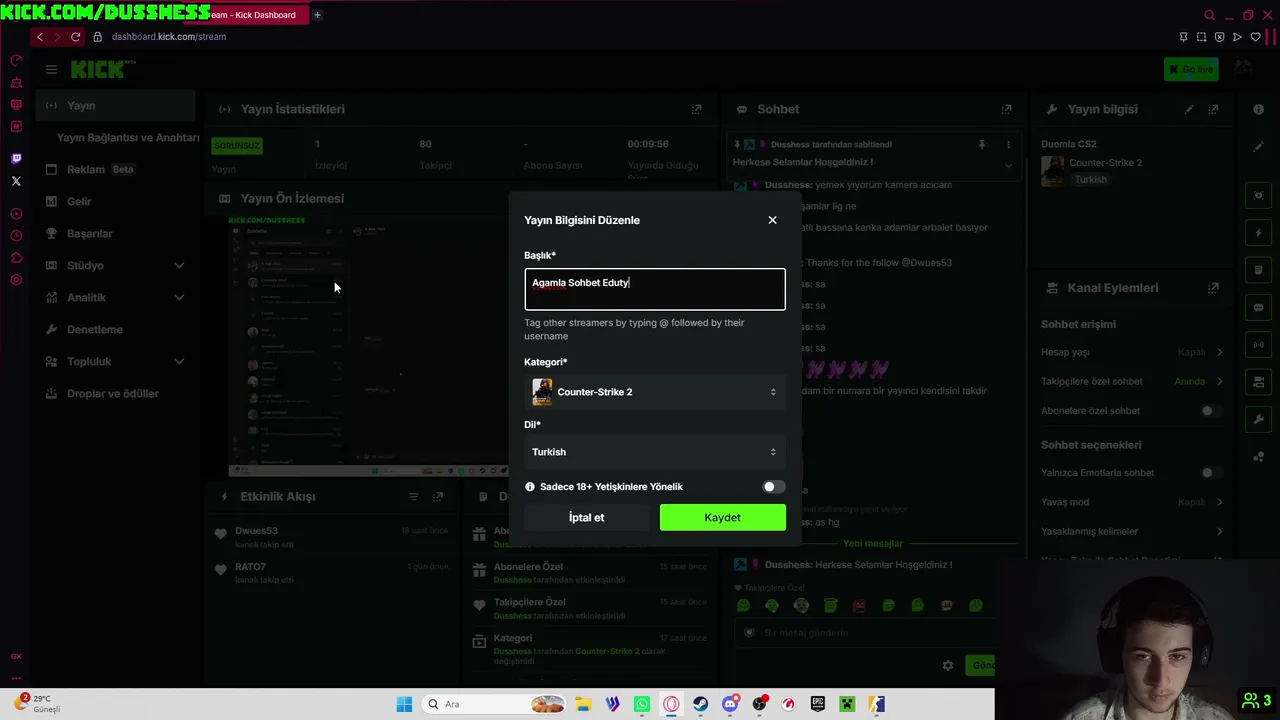
Task: Open Takipçilere özel sohbet setting
Action: coord(1131,381)
